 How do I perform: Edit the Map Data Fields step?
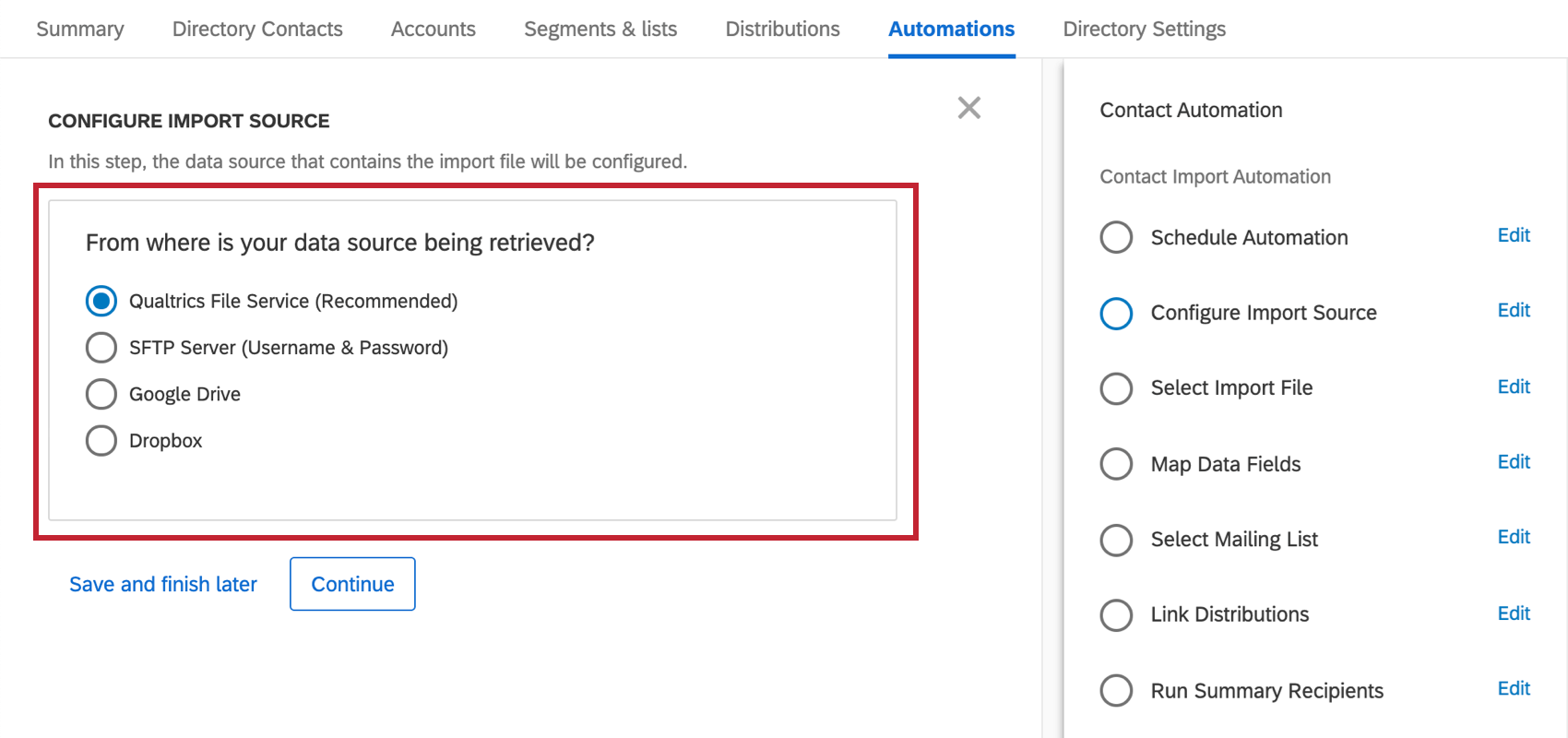click(1514, 461)
